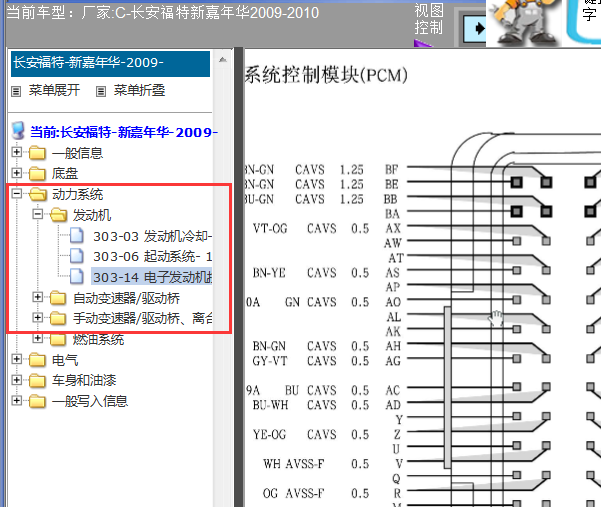Click the folder icon of 手动变速器/驱动桥
This screenshot has height=507, width=601.
(x=58, y=318)
